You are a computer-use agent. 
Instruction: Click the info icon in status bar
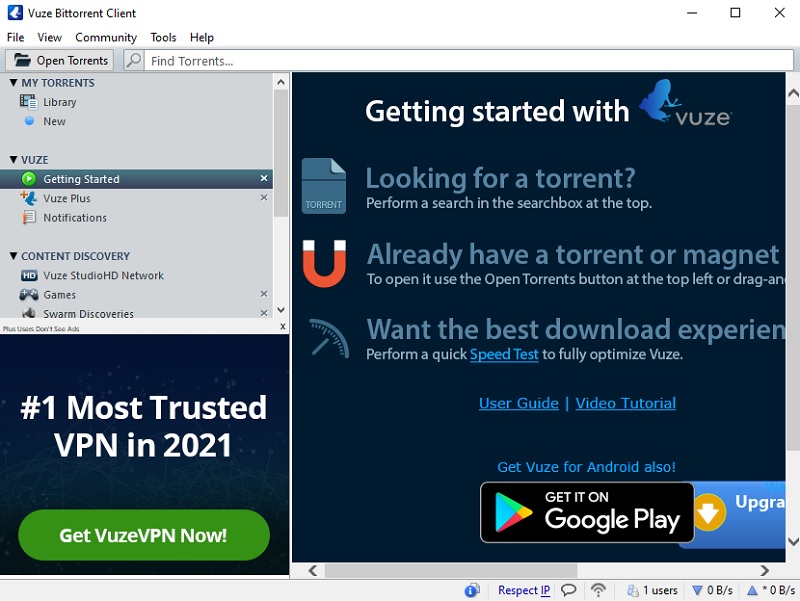472,590
